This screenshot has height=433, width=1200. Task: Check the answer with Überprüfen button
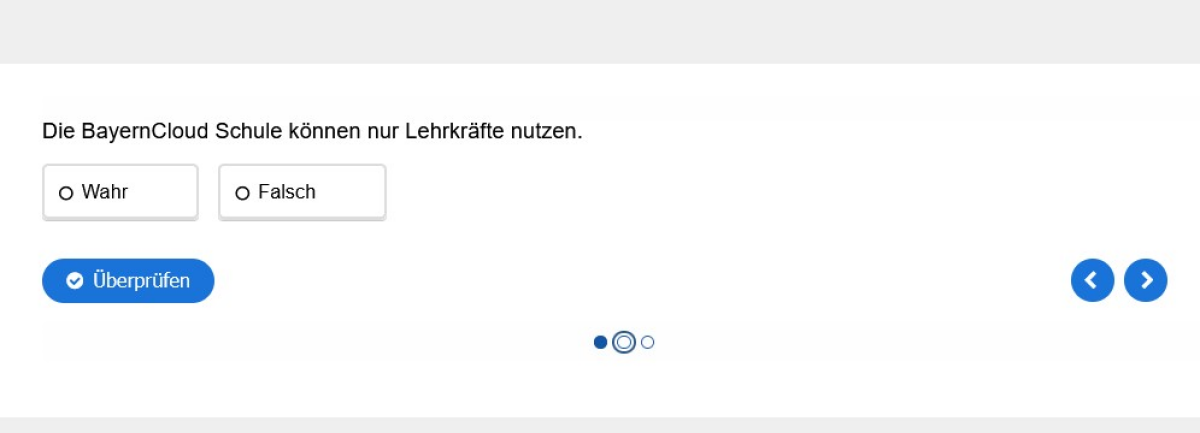coord(128,281)
